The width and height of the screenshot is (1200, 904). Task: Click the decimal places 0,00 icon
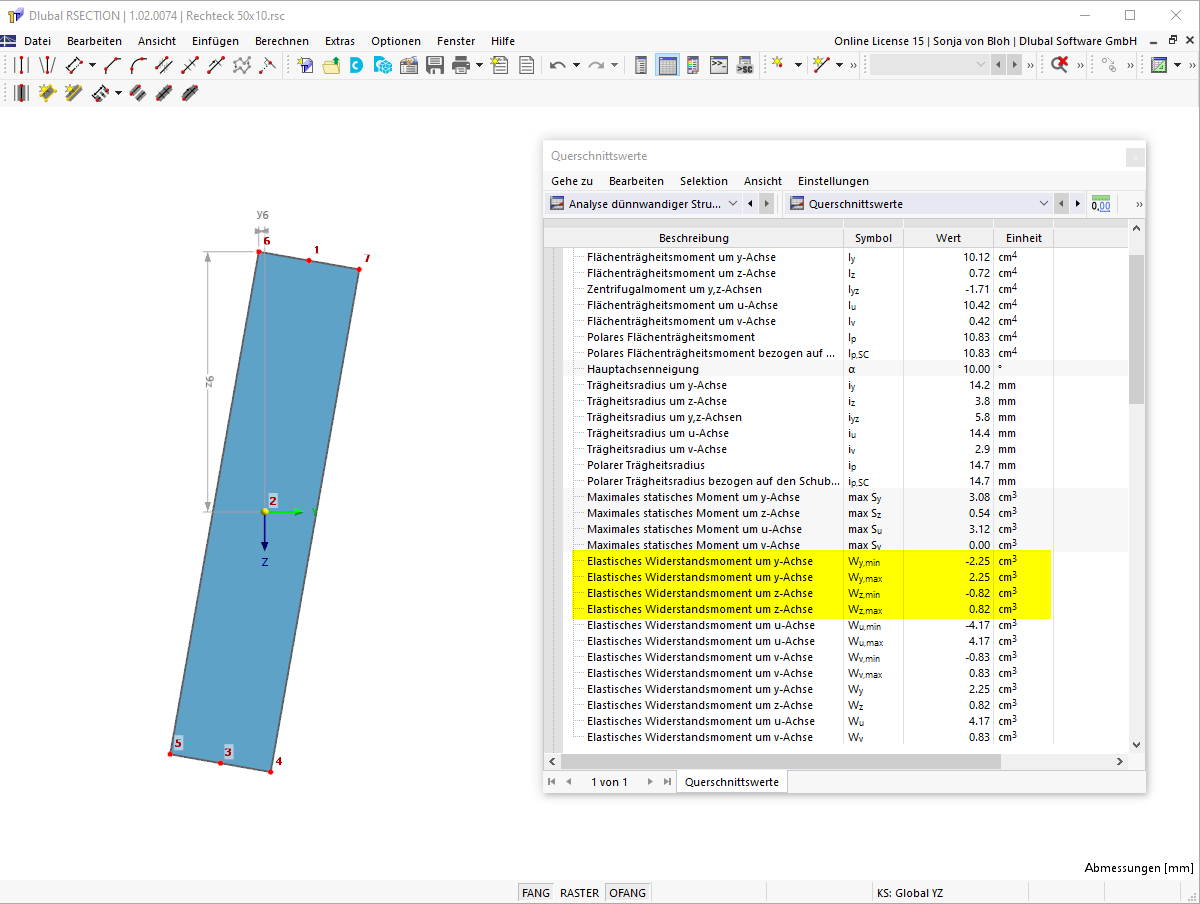1101,204
